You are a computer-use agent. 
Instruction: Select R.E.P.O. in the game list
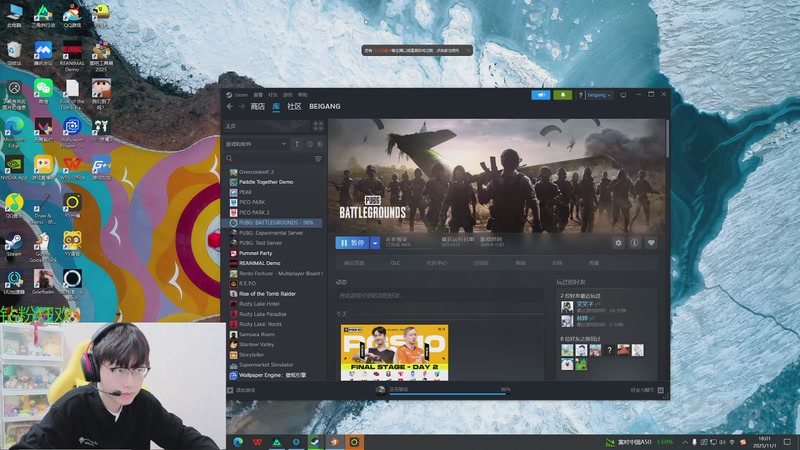pyautogui.click(x=247, y=284)
